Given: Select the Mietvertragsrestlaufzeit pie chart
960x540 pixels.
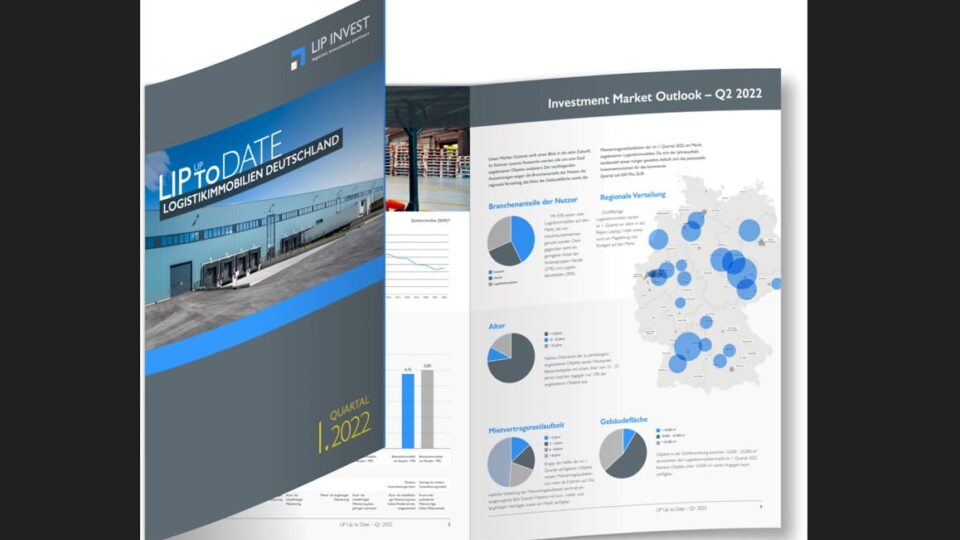Looking at the screenshot, I should click(x=512, y=462).
